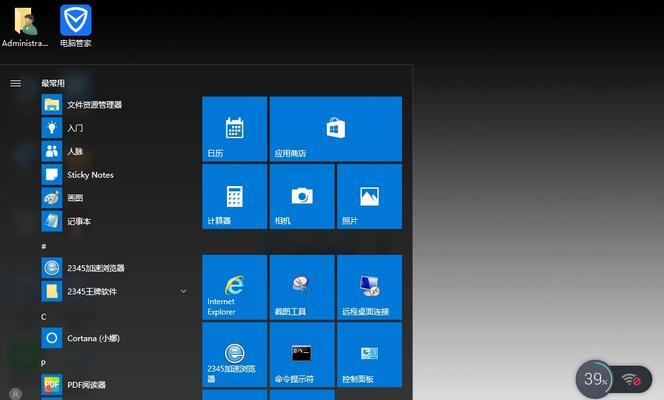
Task: Expand the Start menu hamburger navigation
Action: coord(16,83)
